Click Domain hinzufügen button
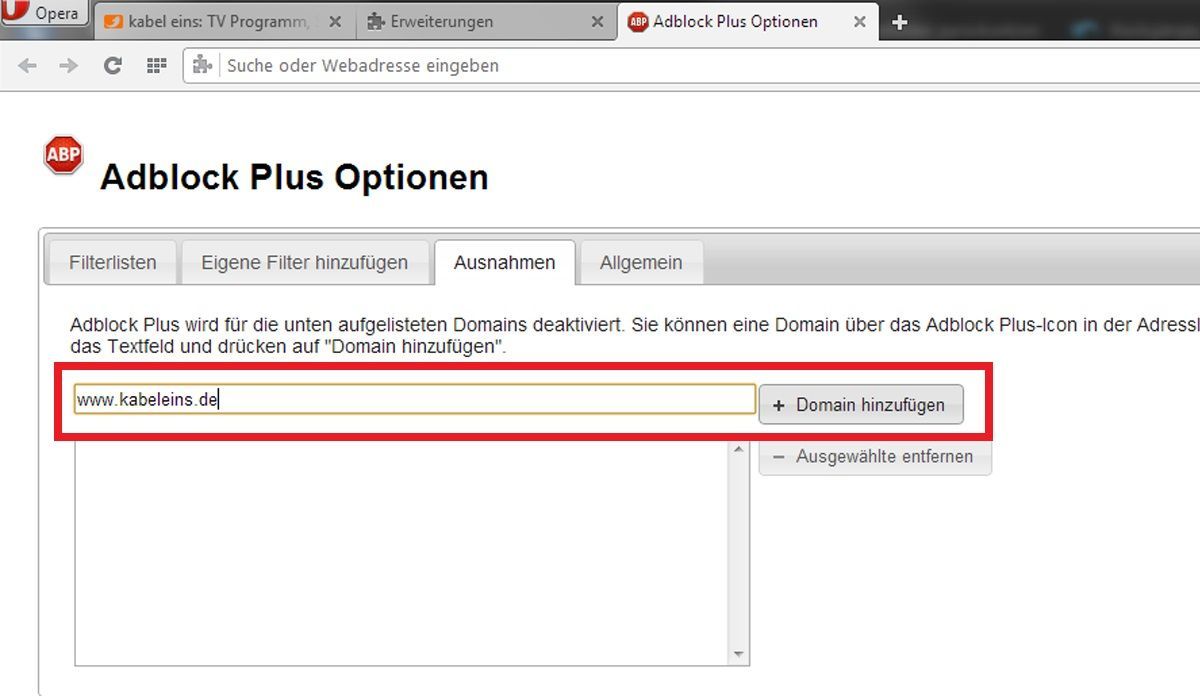The height and width of the screenshot is (696, 1200). (861, 405)
